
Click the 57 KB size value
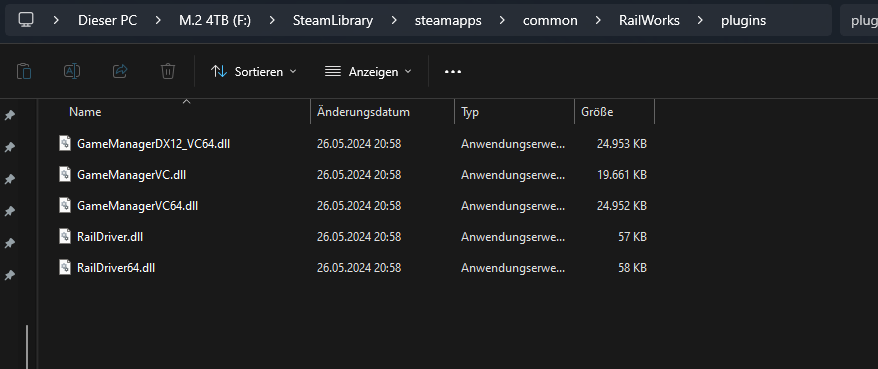632,237
